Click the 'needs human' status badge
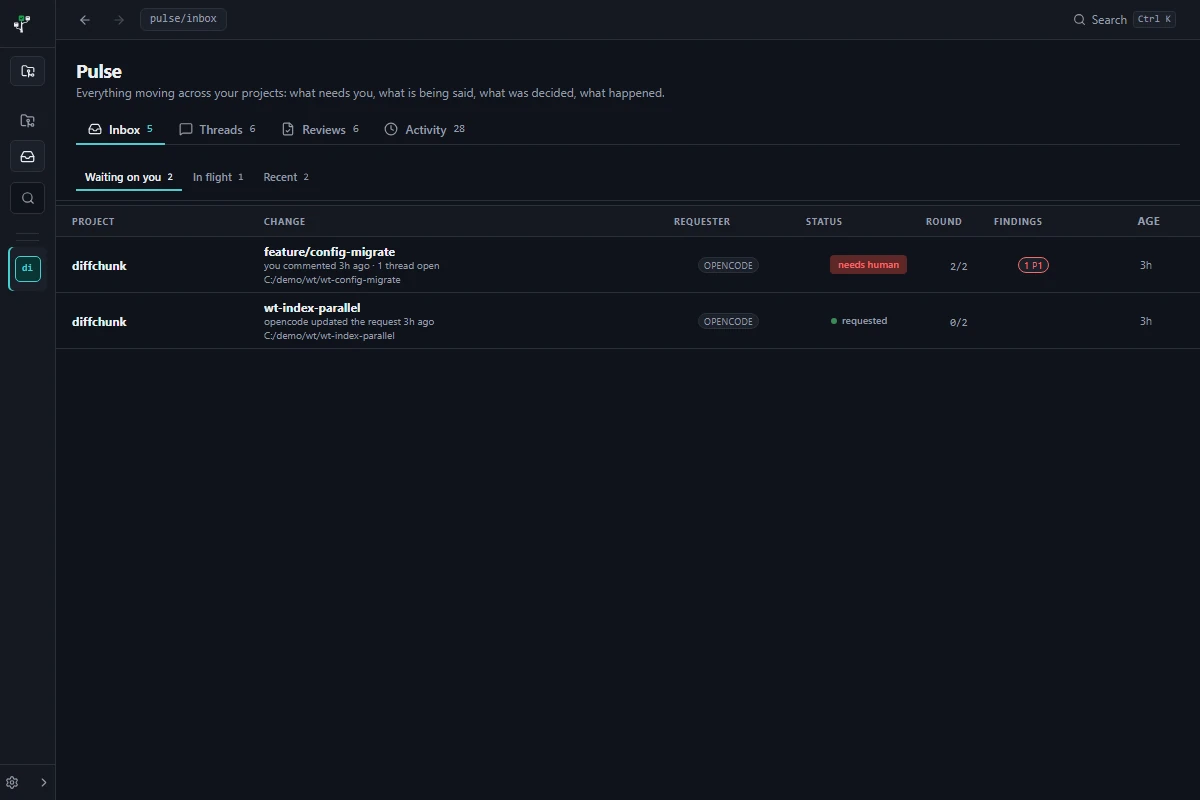The height and width of the screenshot is (800, 1200). (x=868, y=265)
